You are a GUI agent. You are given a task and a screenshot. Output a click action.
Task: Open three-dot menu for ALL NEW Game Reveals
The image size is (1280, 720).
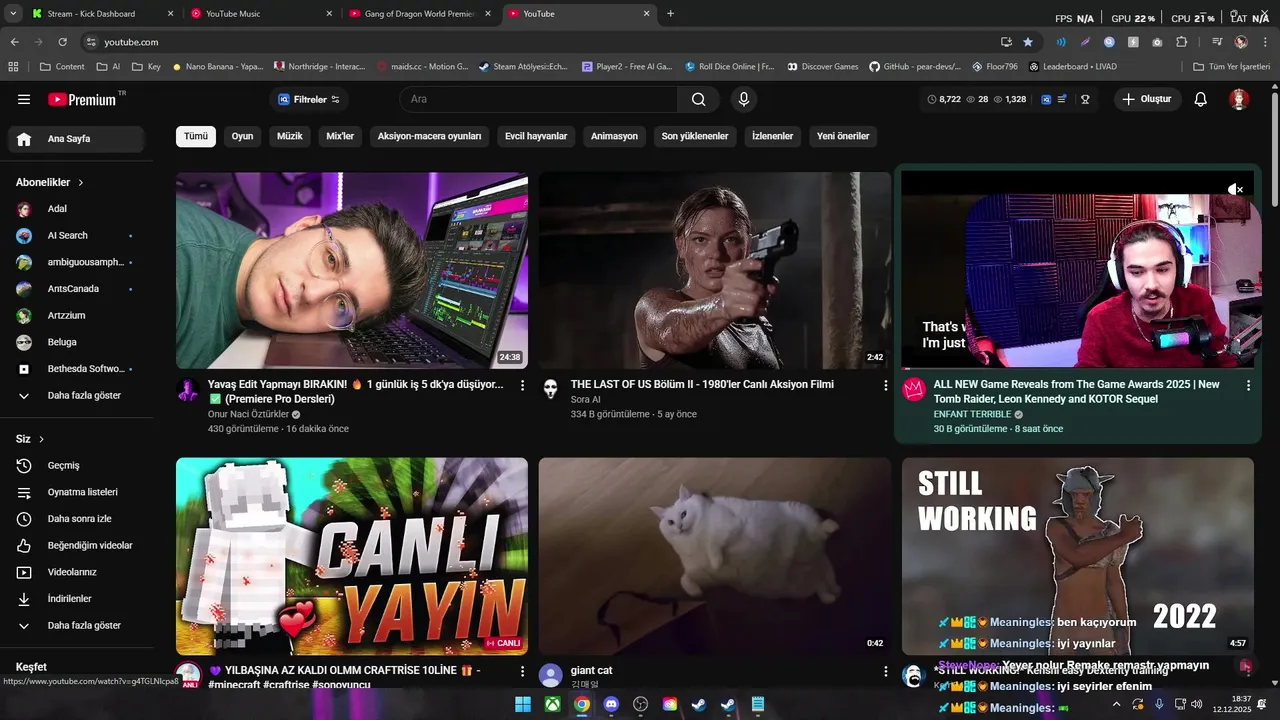point(1248,385)
